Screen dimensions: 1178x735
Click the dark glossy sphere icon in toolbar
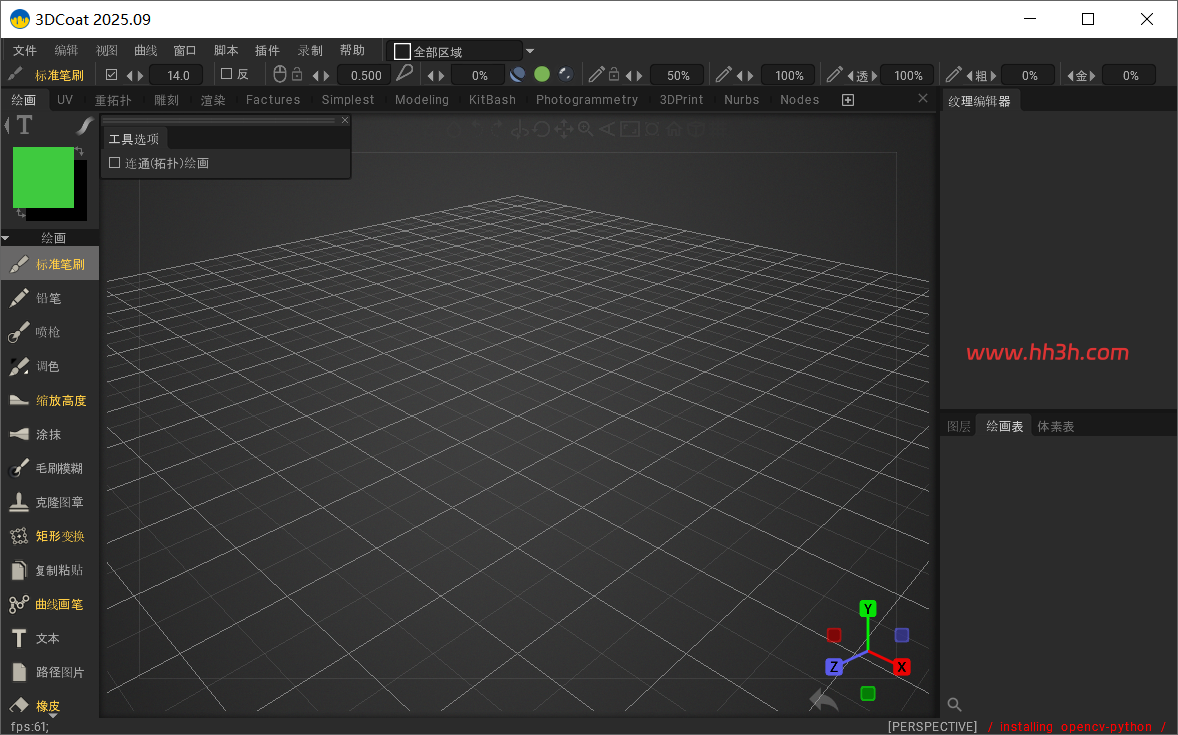(x=566, y=74)
